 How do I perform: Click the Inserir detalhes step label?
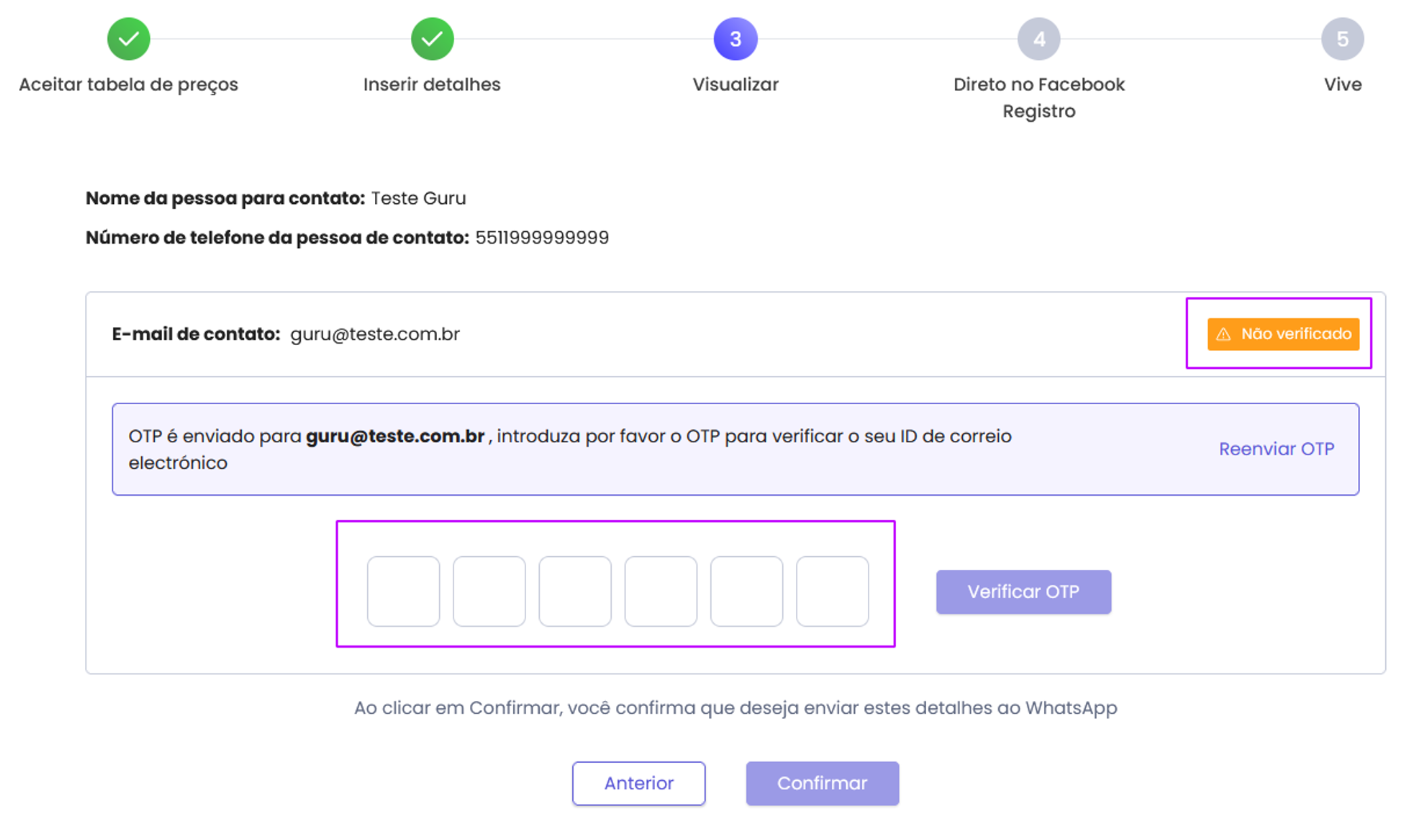tap(432, 85)
